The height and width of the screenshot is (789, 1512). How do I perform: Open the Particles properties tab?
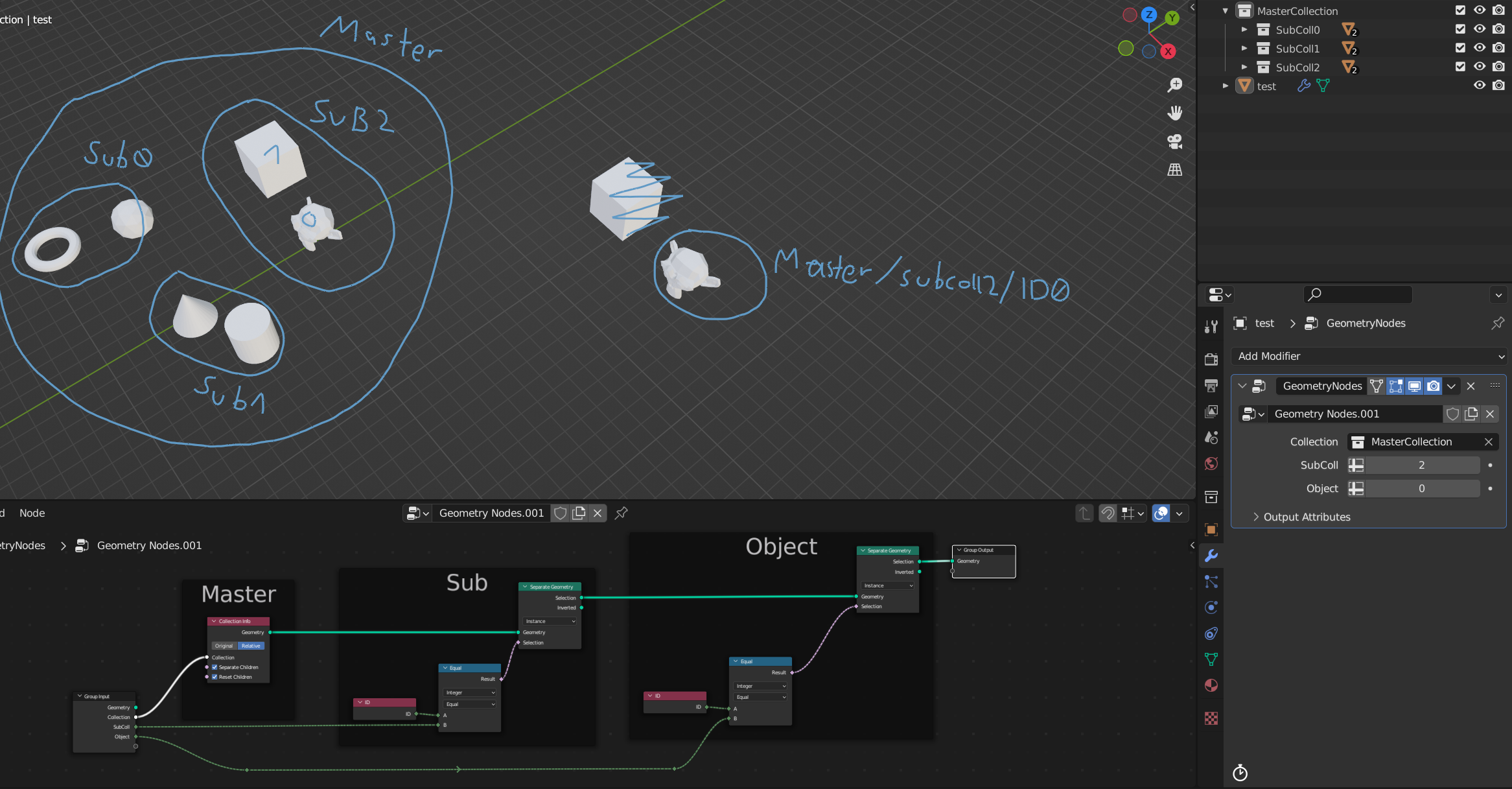click(x=1211, y=582)
